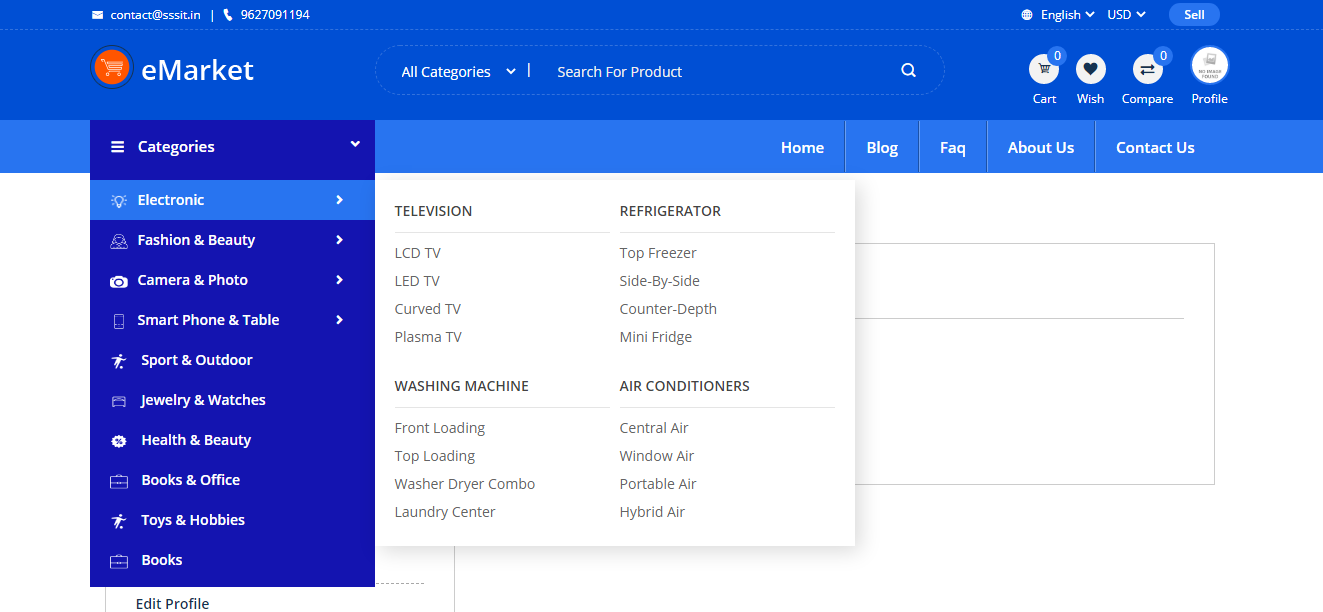The image size is (1323, 612).
Task: Open the Front Loading link
Action: click(x=440, y=428)
